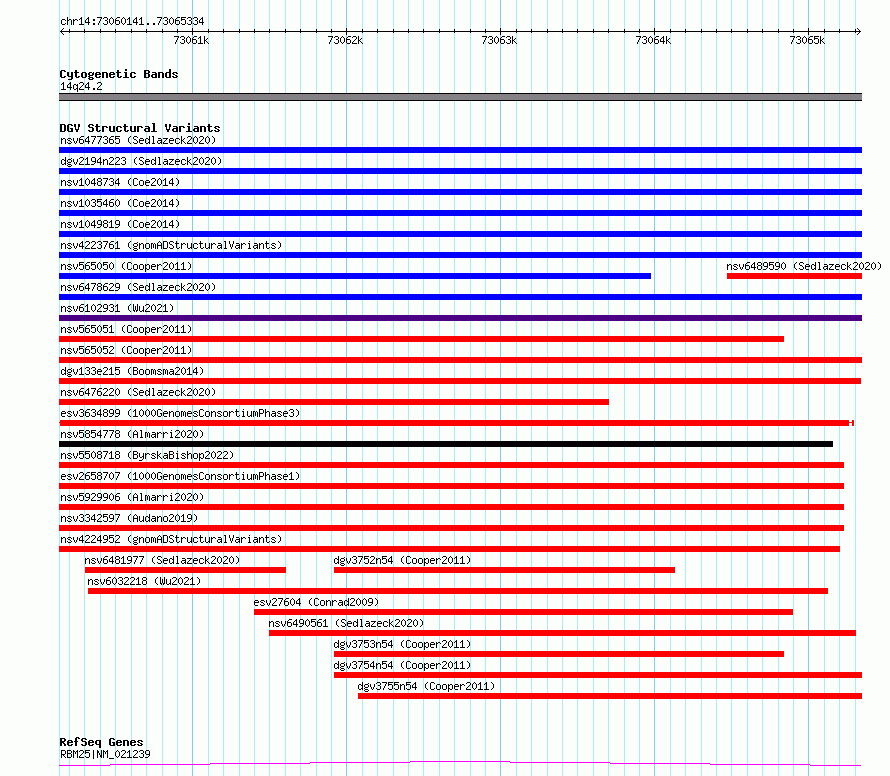
Task: Click the red dgv3752n54 variant bar
Action: click(505, 570)
